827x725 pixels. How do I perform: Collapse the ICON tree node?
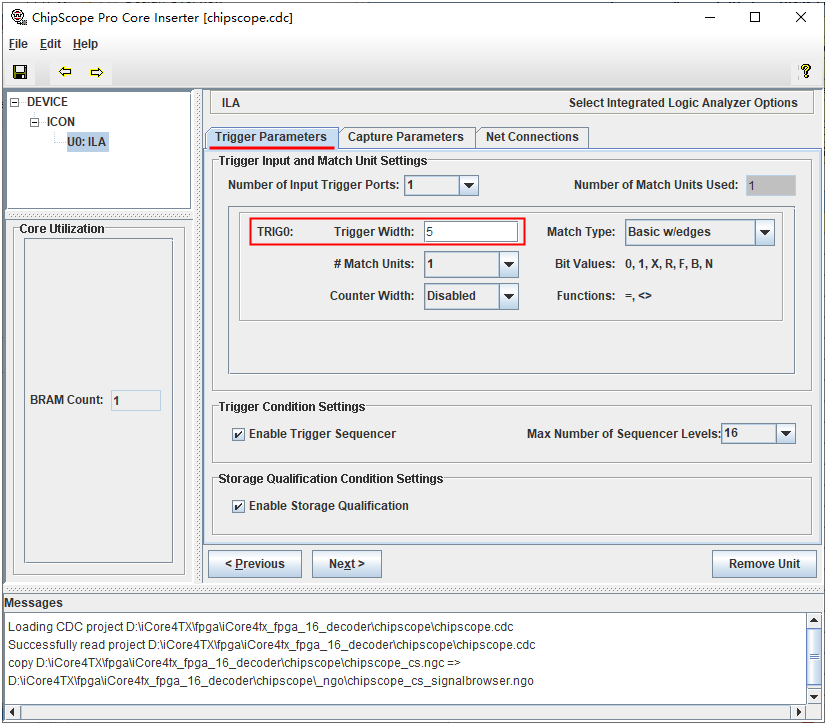[35, 122]
